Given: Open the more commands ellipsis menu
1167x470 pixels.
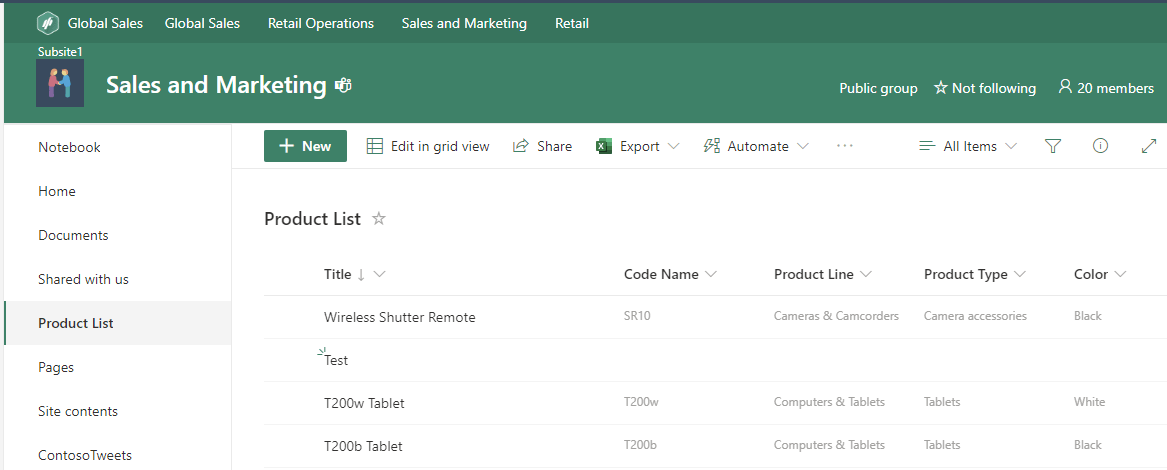Looking at the screenshot, I should click(x=845, y=146).
